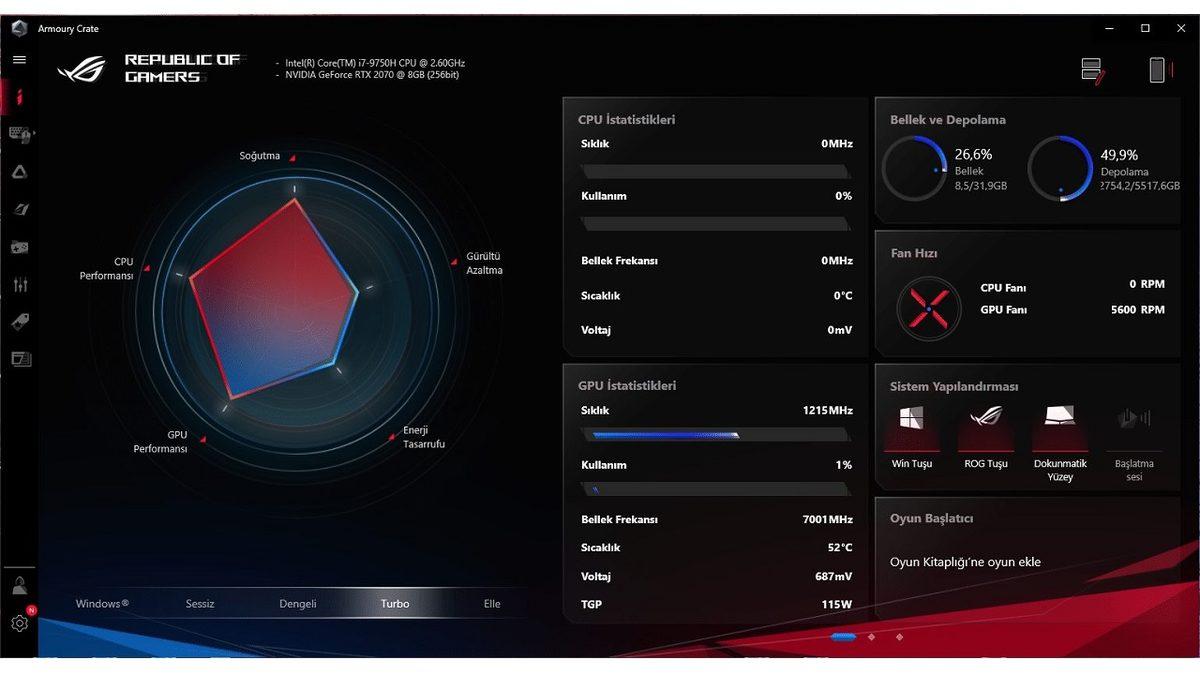1200x675 pixels.
Task: Select the Elle mode tab
Action: (491, 603)
